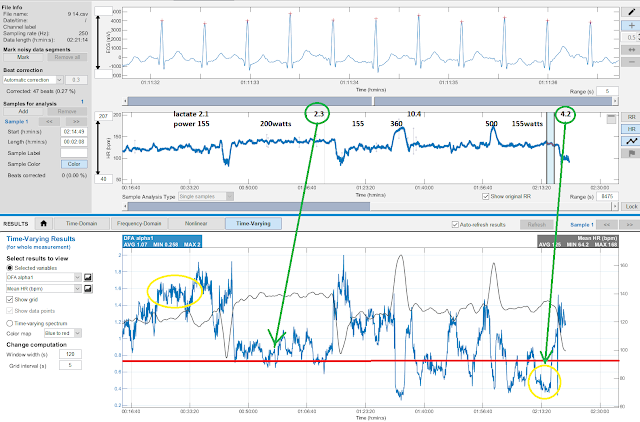Click the beat correction threshold 0.3 field
The image size is (640, 422).
click(76, 80)
